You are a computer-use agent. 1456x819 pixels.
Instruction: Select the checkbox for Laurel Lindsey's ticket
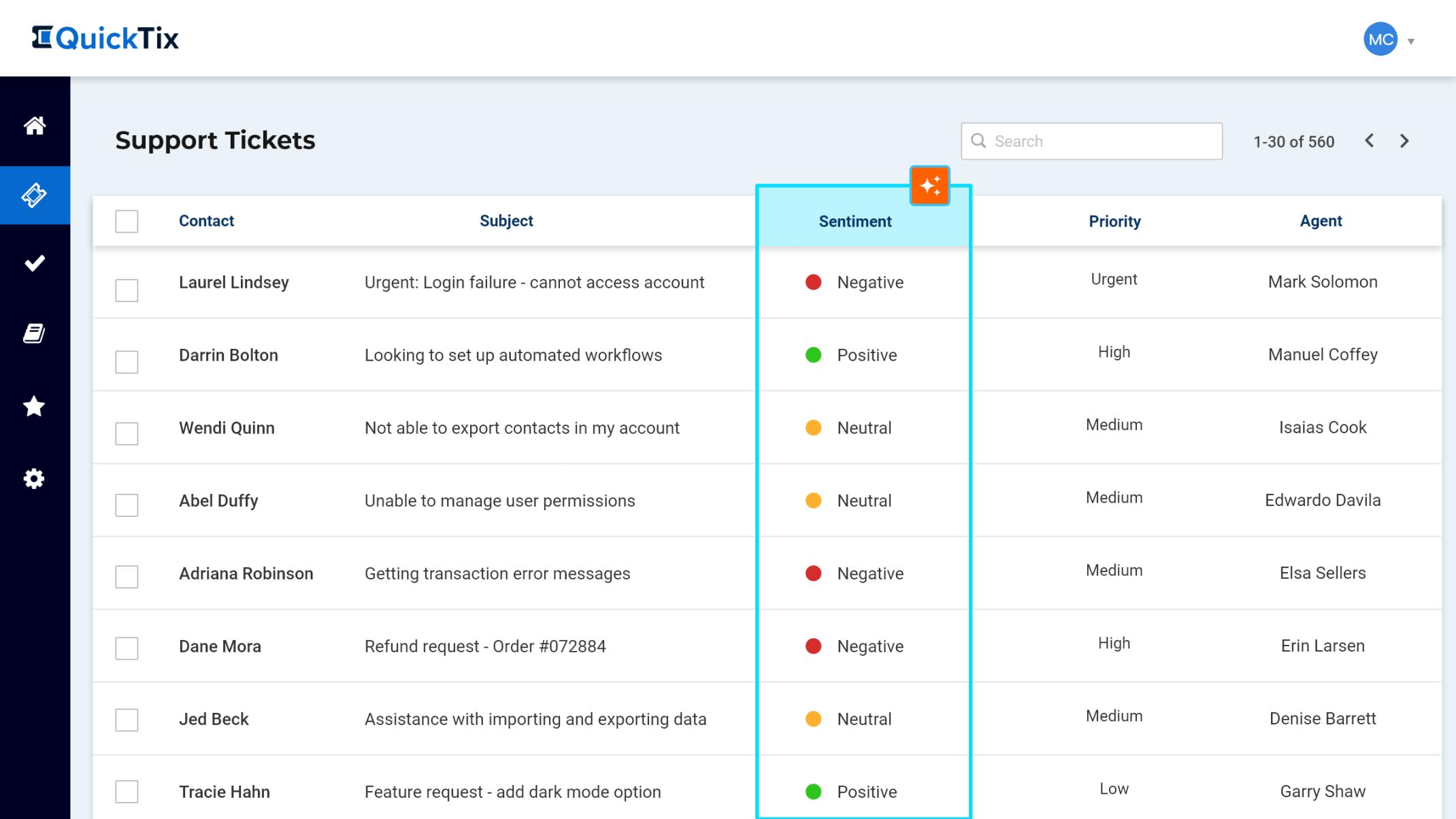point(127,290)
